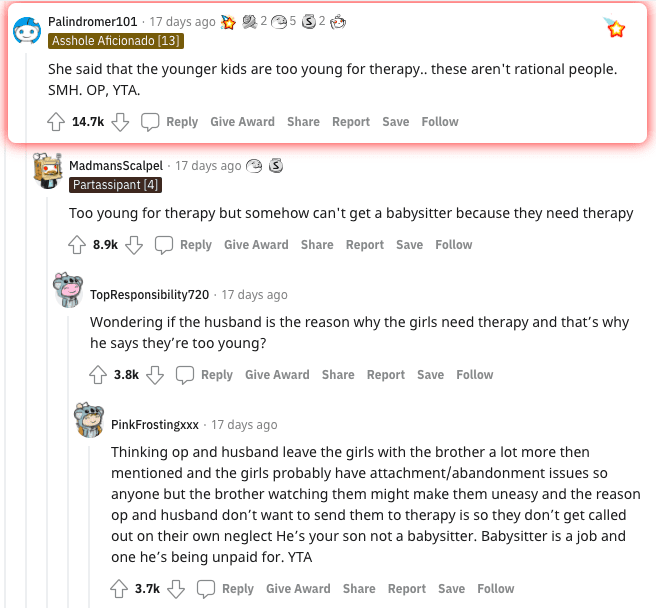
Task: Click the speech bubble icon on MadmansScalpel's comment
Action: (164, 245)
